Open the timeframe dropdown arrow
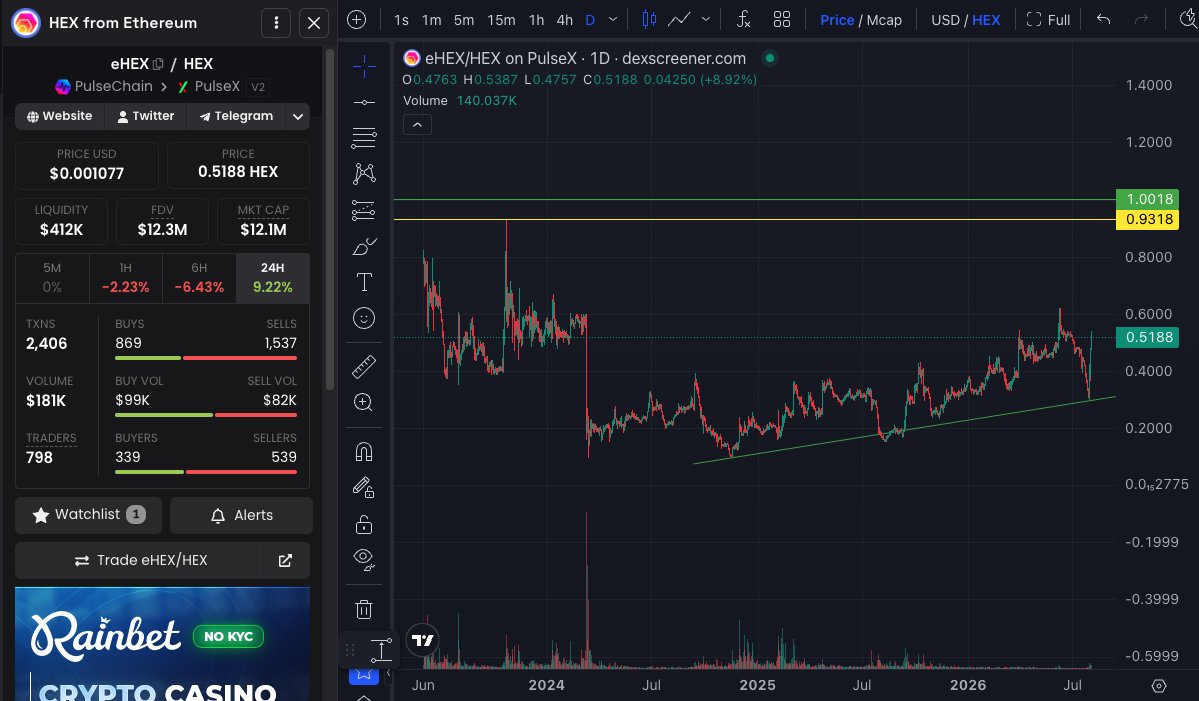The width and height of the screenshot is (1199, 701). (x=612, y=20)
